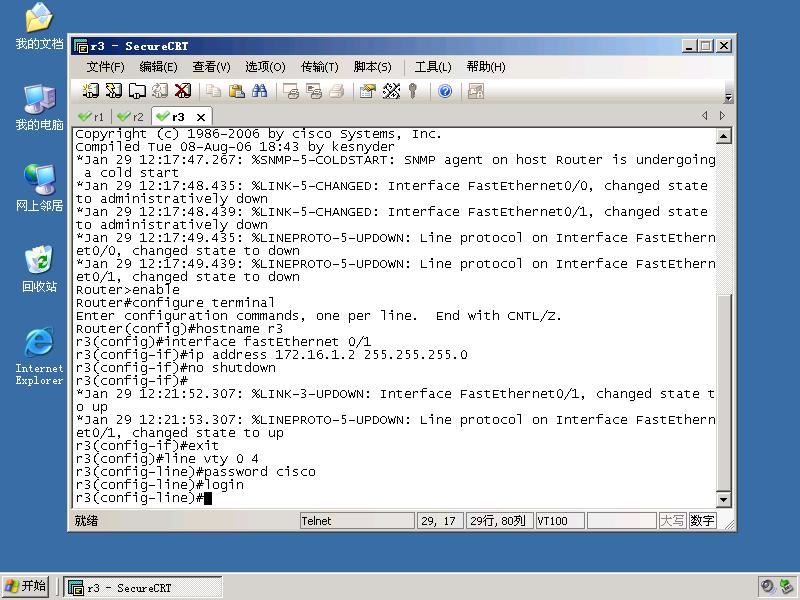The image size is (800, 600).
Task: Open Session Options from toolbar icon
Action: tap(367, 91)
